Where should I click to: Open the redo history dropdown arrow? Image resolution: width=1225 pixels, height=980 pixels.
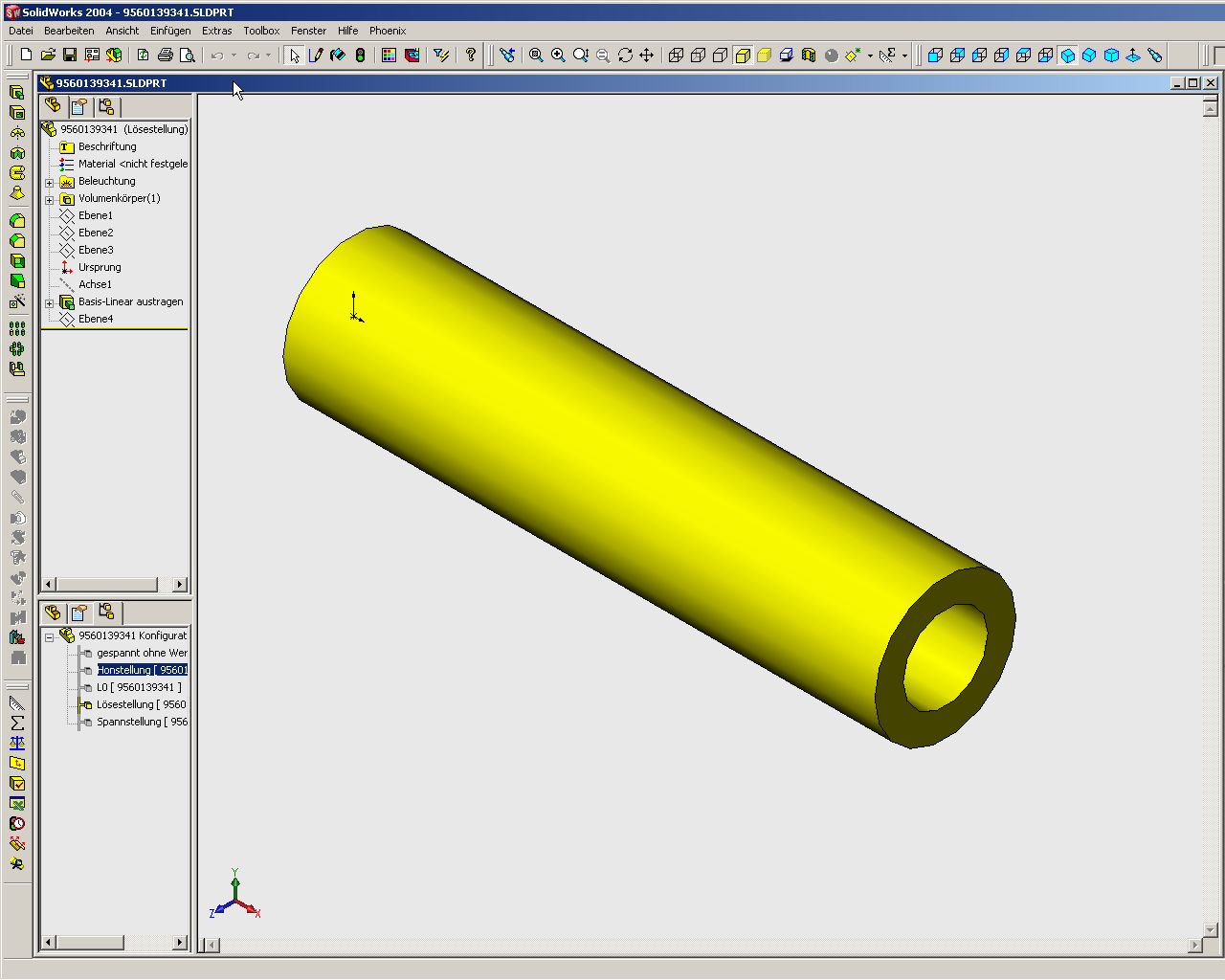pyautogui.click(x=269, y=56)
